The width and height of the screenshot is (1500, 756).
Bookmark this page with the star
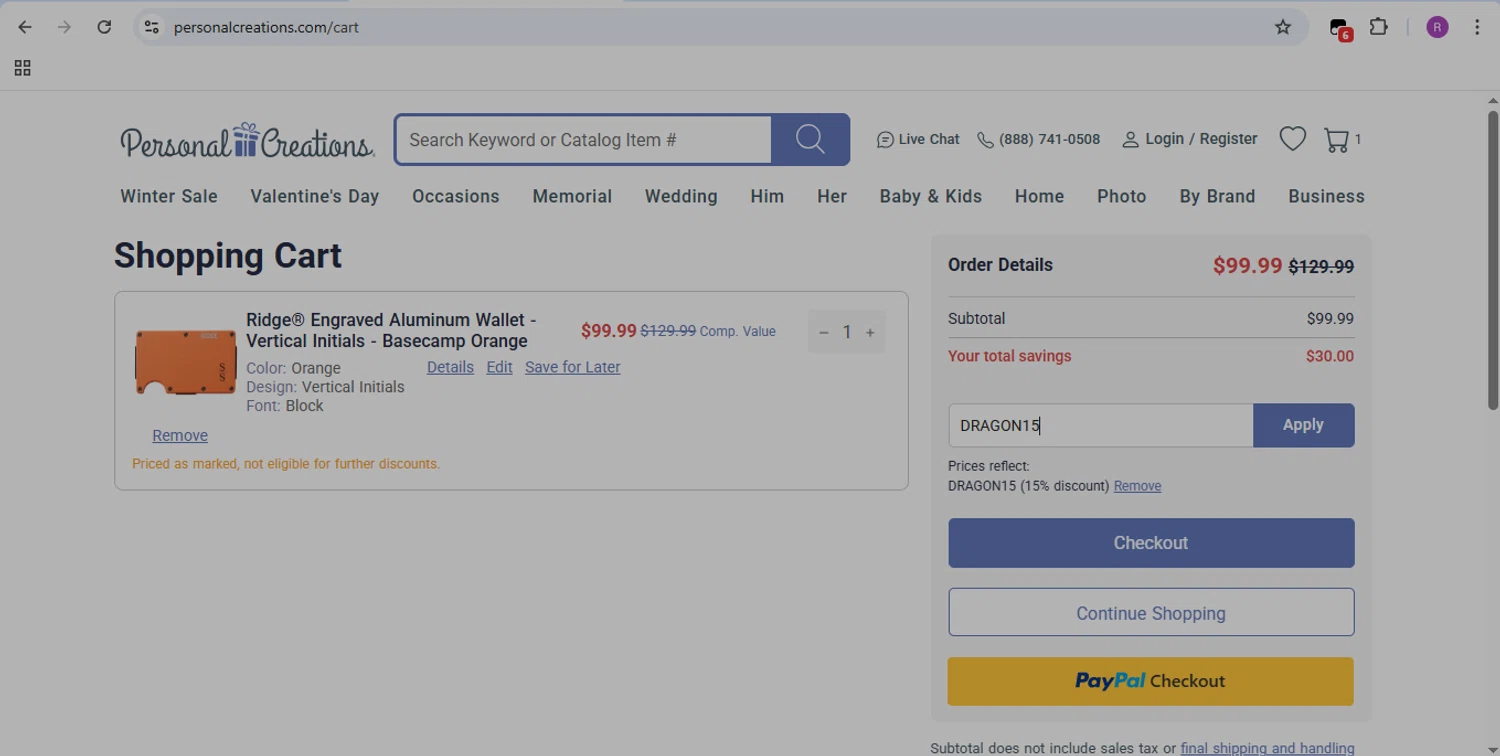coord(1283,27)
